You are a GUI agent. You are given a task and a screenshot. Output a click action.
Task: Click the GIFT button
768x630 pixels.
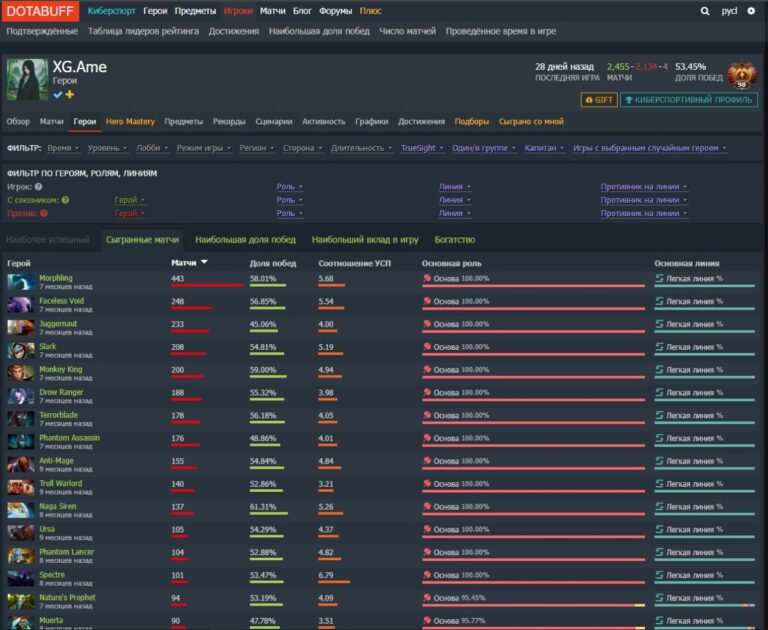point(599,100)
